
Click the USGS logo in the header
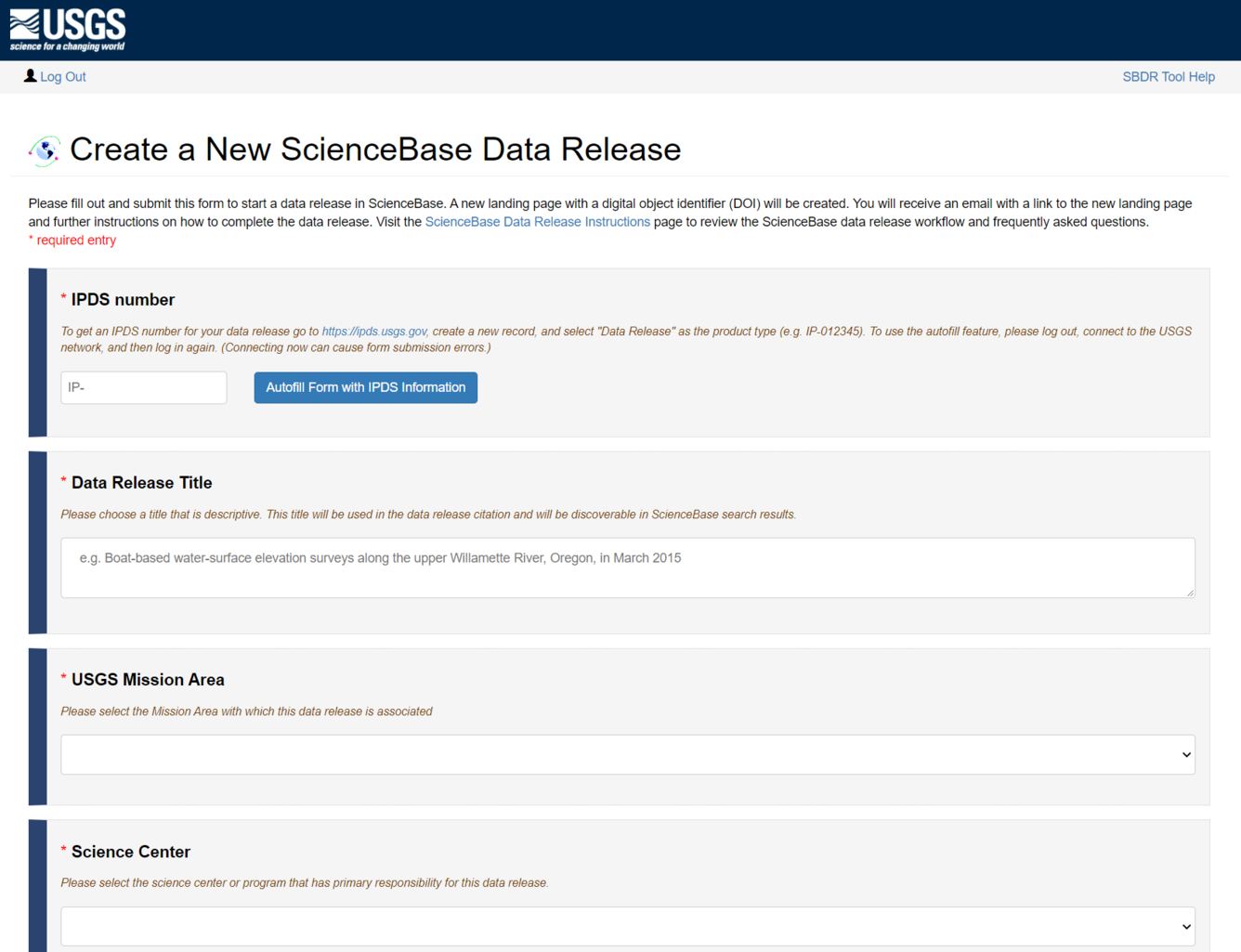coord(68,30)
